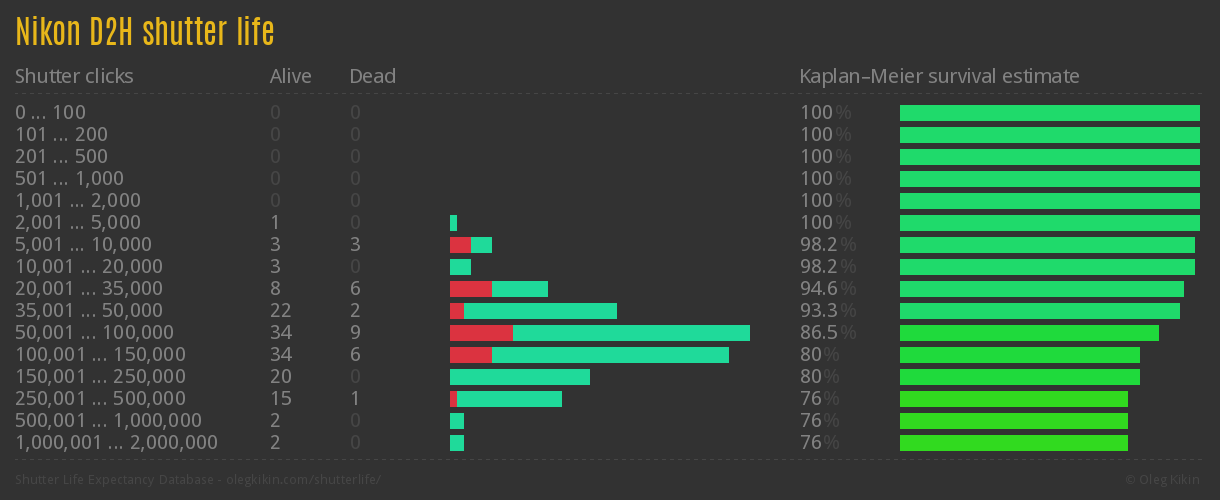Click the Dead count 9
Image resolution: width=1220 pixels, height=500 pixels.
(x=355, y=333)
